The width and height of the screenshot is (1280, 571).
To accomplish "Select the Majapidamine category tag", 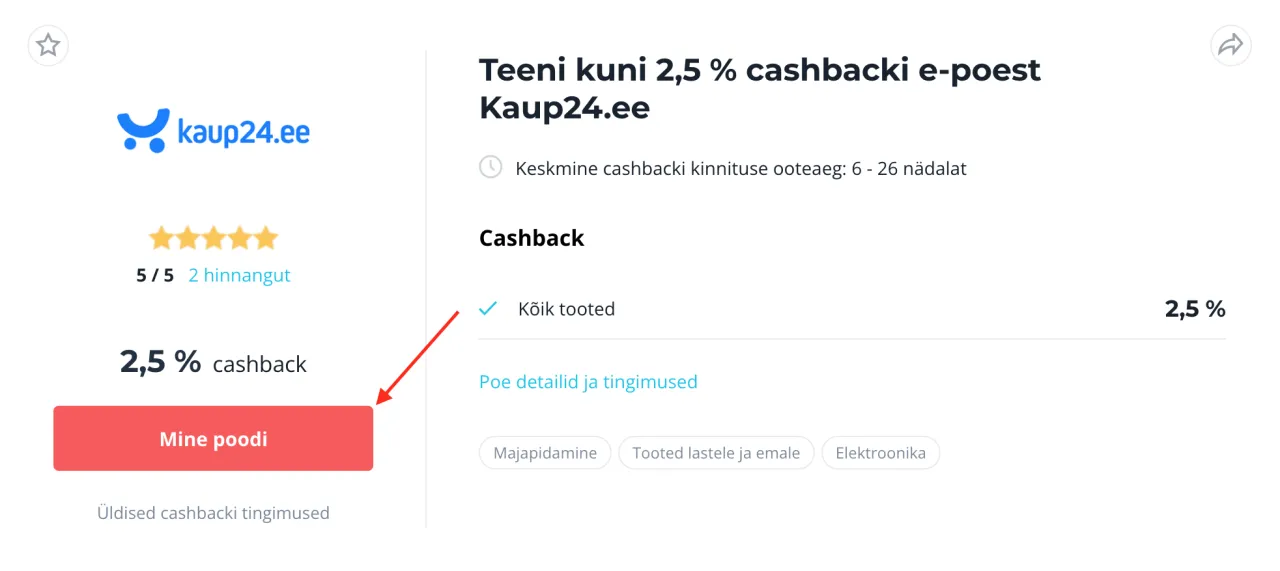I will [x=545, y=453].
